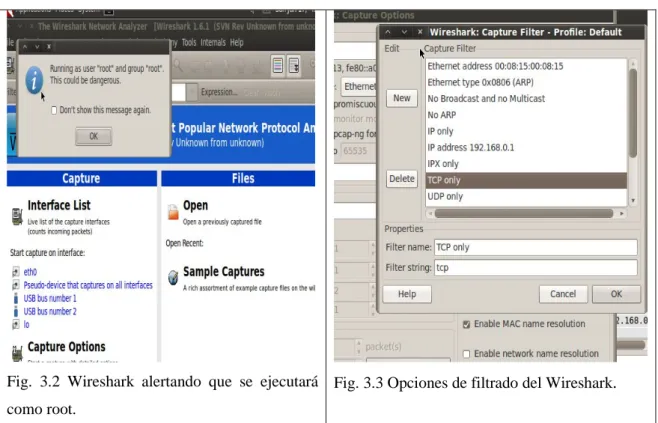Click the icon beside the Pseudo-device entry
The width and height of the screenshot is (658, 423).
click(16, 285)
